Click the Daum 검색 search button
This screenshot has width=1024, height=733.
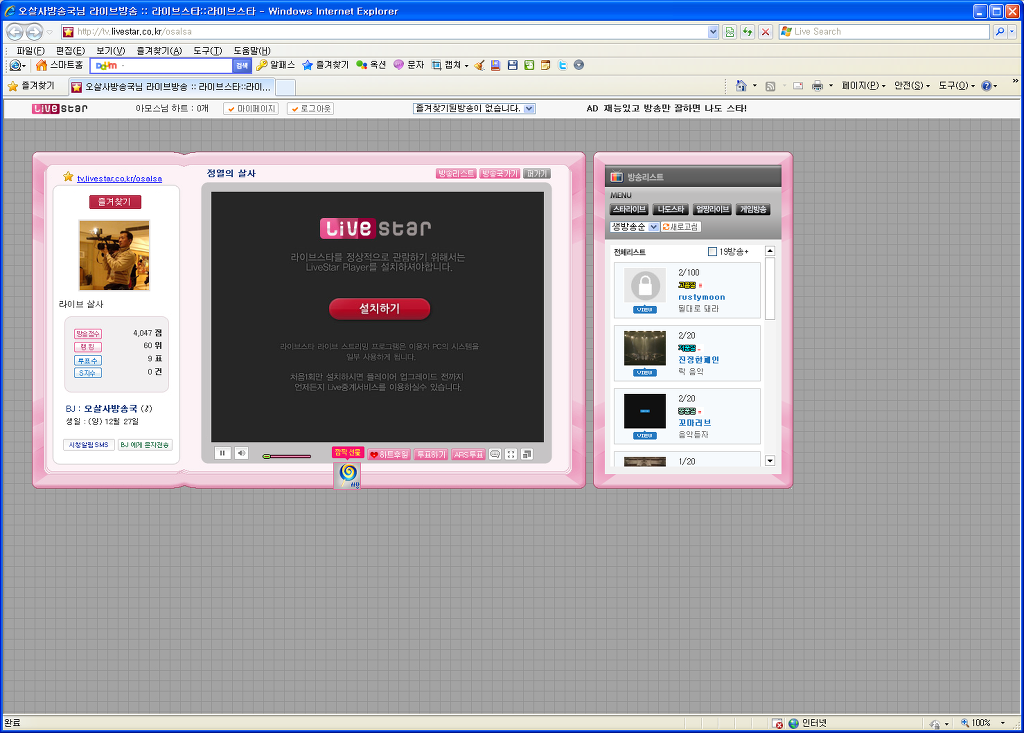[242, 65]
